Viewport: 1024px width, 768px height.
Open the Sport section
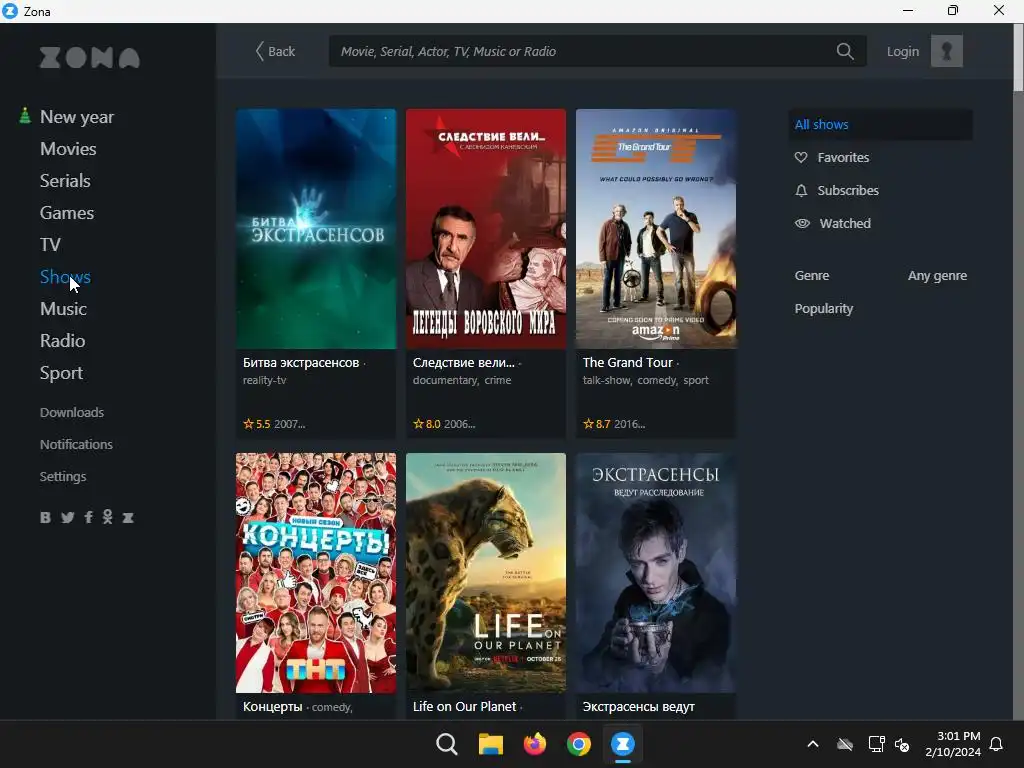[61, 373]
